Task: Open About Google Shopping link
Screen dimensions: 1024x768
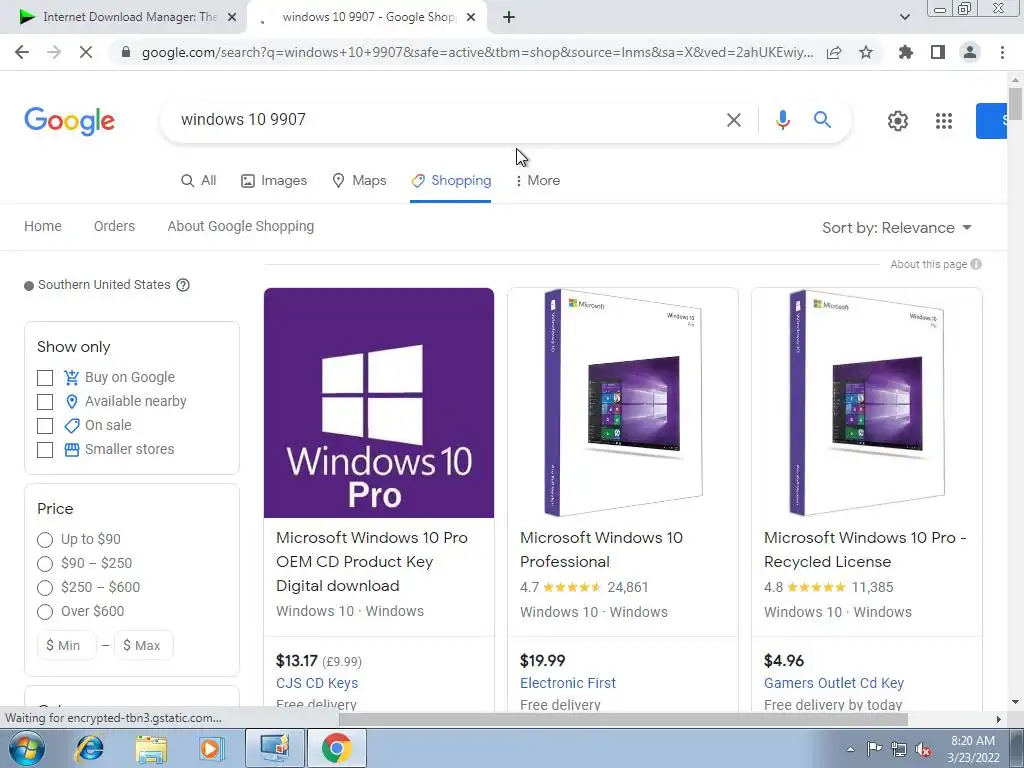Action: pos(240,226)
